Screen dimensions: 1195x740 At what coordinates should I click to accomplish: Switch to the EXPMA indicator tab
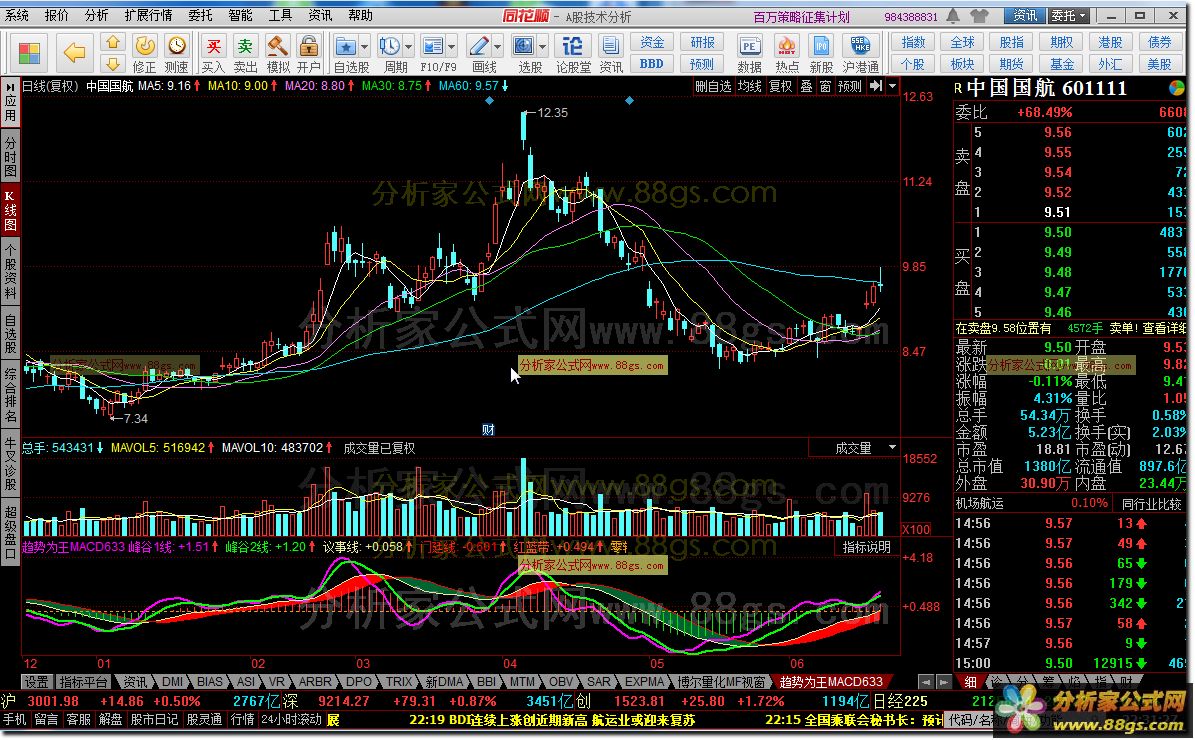pos(645,682)
